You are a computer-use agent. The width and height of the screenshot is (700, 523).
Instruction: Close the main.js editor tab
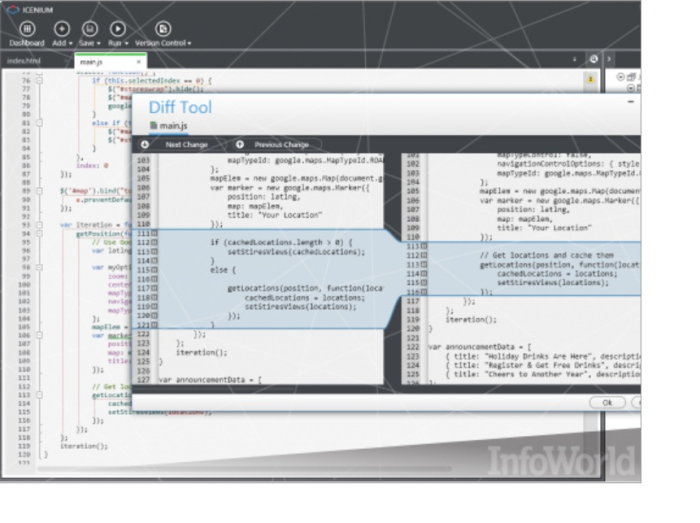tap(138, 62)
